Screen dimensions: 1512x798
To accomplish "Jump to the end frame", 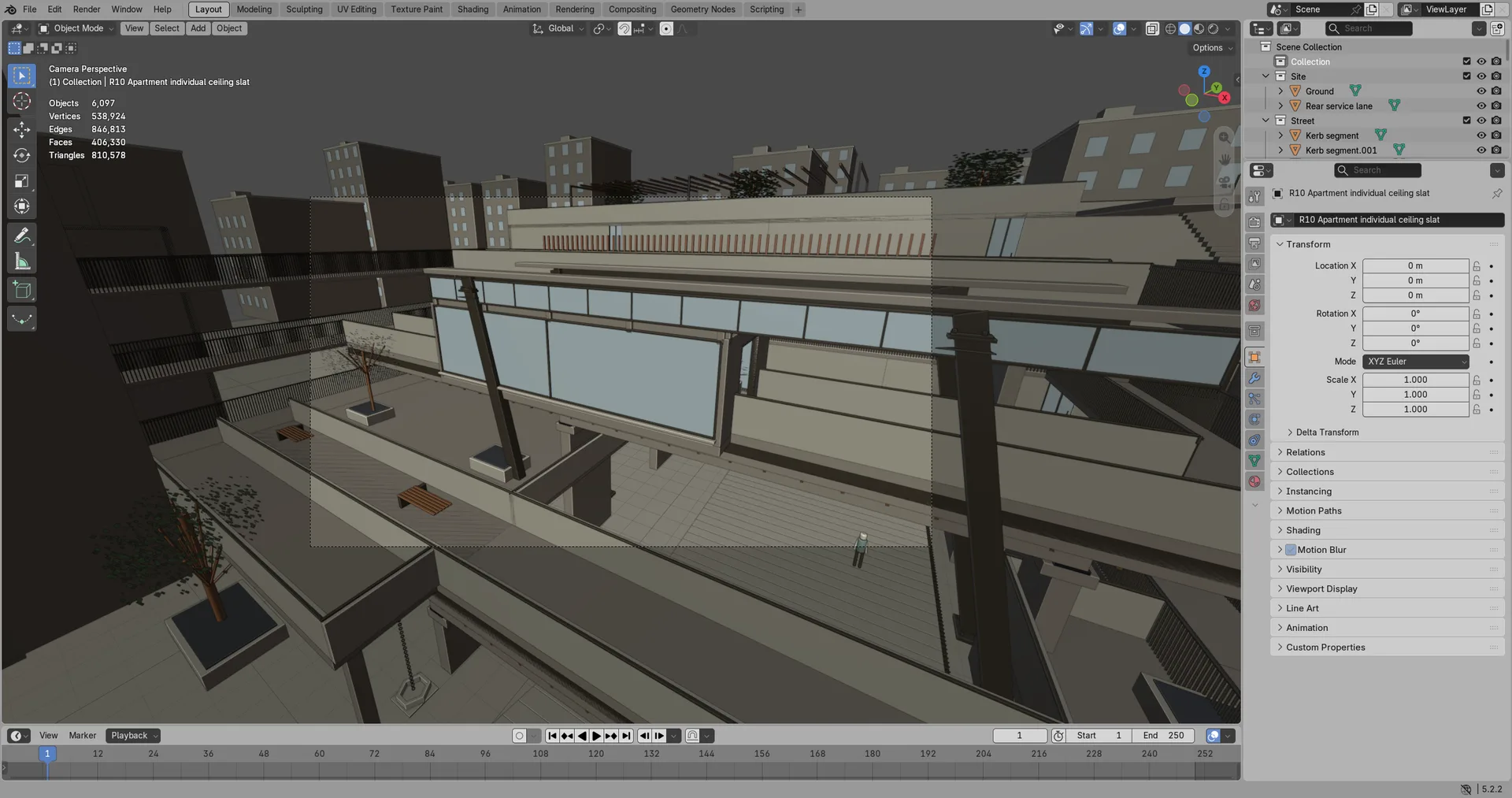I will (x=626, y=736).
